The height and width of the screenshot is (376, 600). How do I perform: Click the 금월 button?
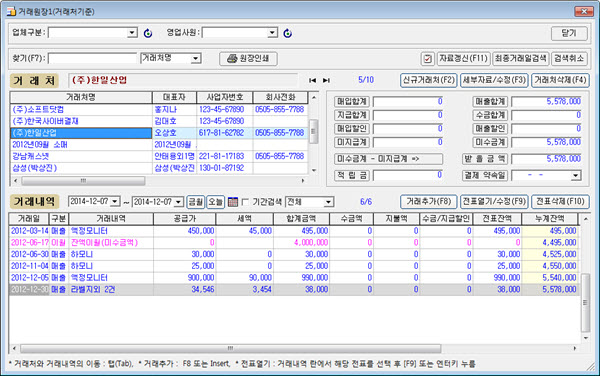[196, 202]
